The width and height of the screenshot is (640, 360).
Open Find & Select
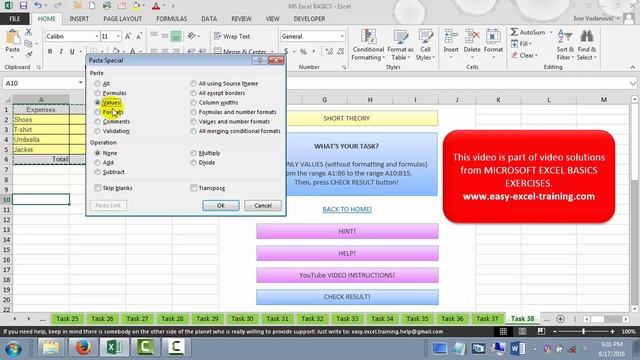(x=587, y=45)
